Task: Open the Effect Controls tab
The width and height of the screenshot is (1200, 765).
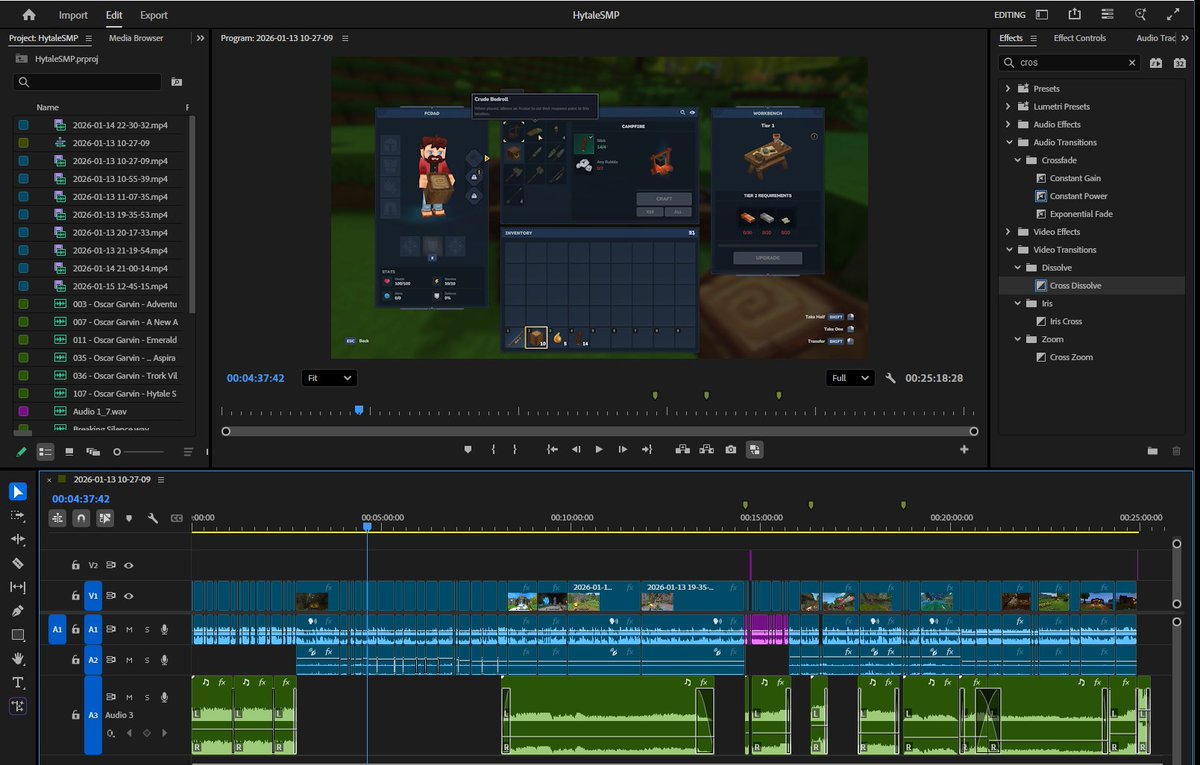Action: click(x=1080, y=38)
